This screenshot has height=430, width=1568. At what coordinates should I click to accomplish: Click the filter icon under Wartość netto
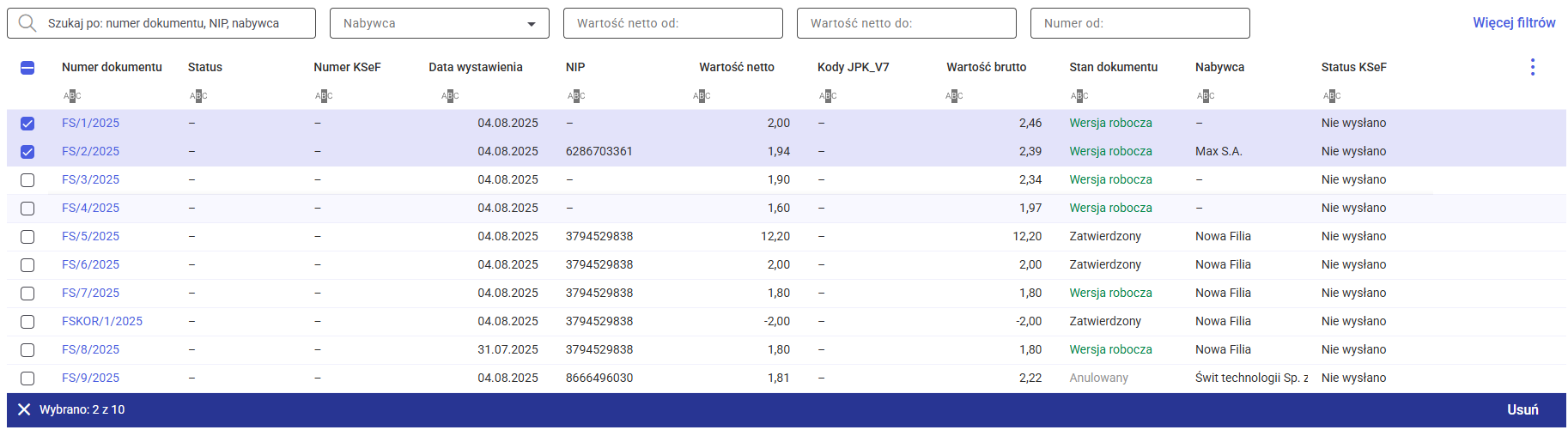coord(702,96)
